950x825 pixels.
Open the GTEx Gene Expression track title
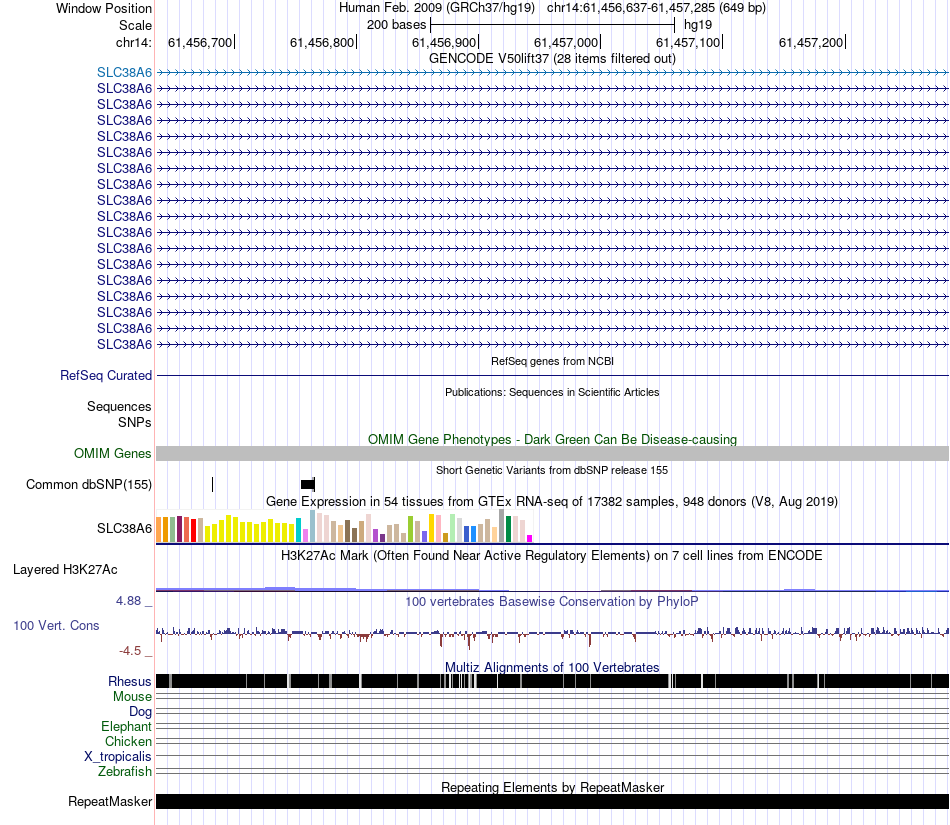(x=552, y=502)
